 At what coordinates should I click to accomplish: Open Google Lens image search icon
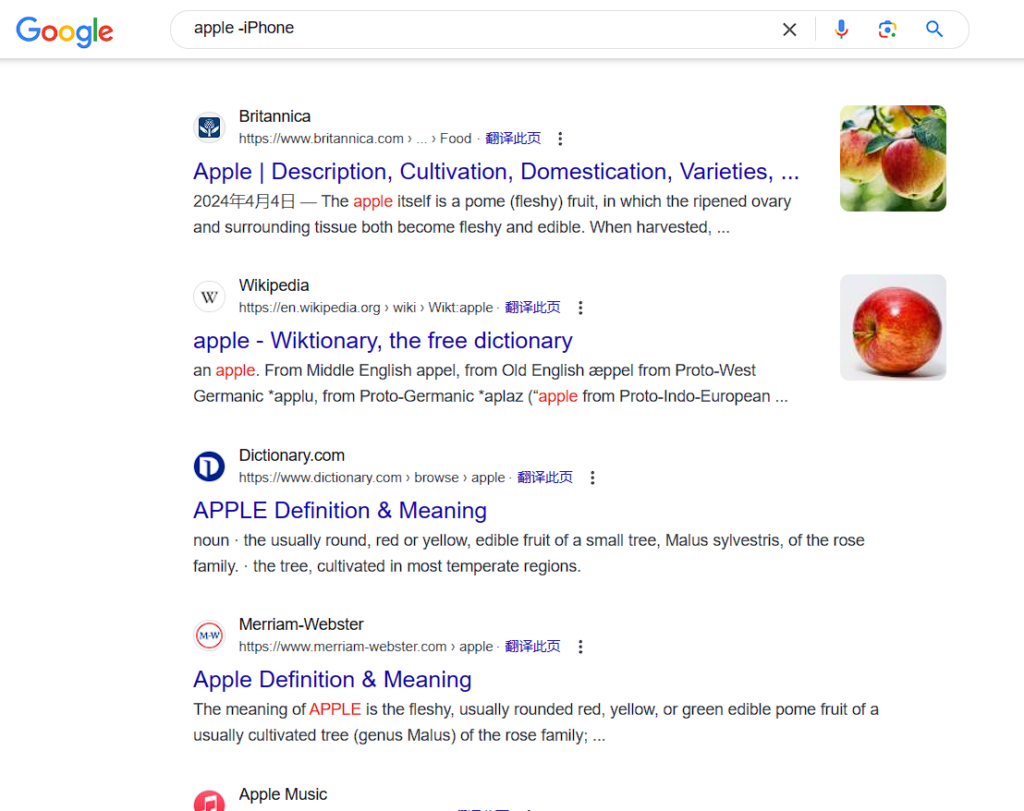pos(887,29)
